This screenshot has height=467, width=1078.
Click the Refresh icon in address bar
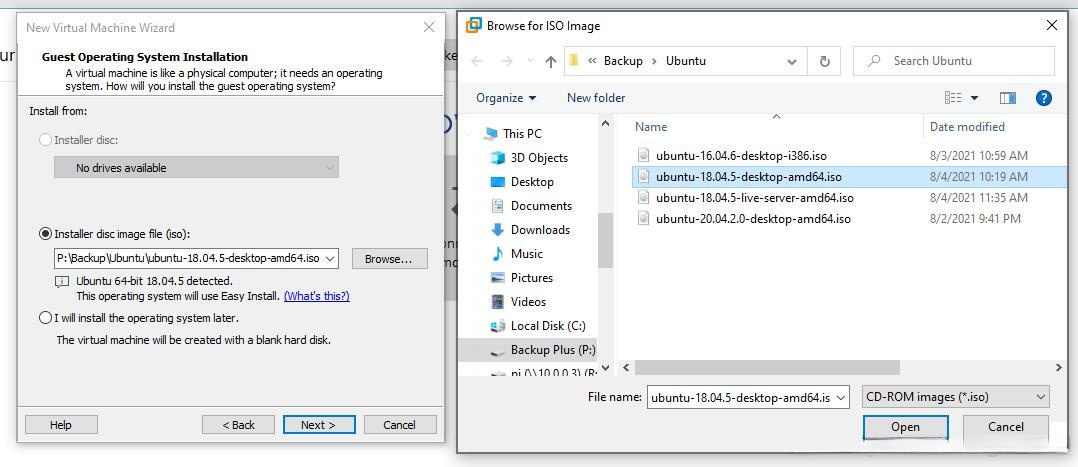824,61
